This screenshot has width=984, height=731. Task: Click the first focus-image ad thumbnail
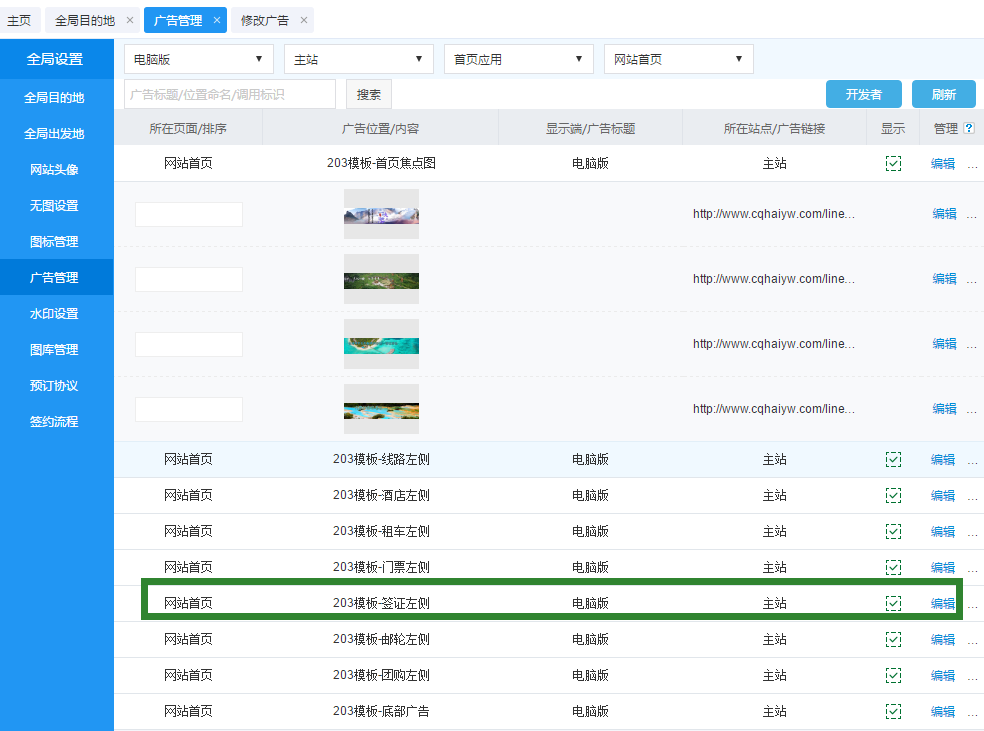click(x=381, y=214)
